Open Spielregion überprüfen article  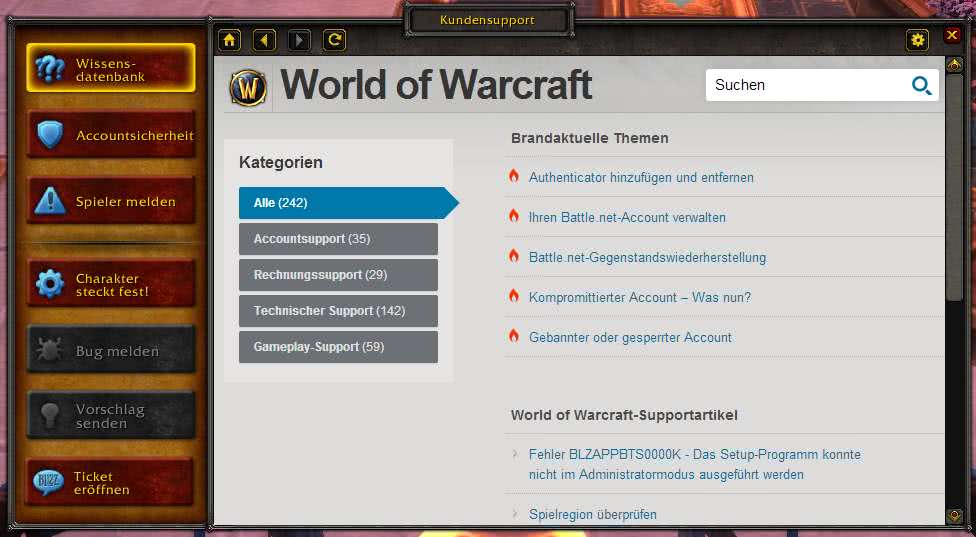593,515
